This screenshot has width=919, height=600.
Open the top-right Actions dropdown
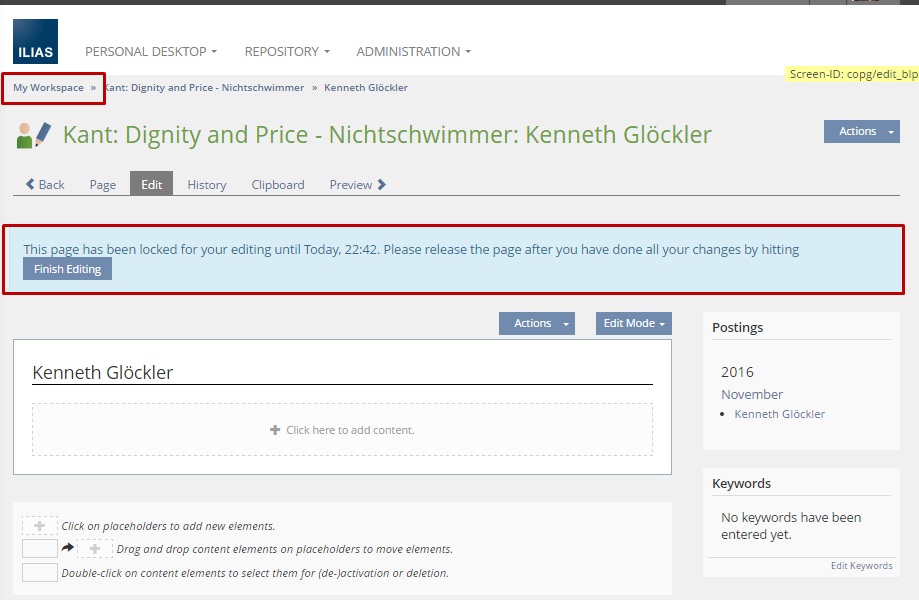(861, 131)
